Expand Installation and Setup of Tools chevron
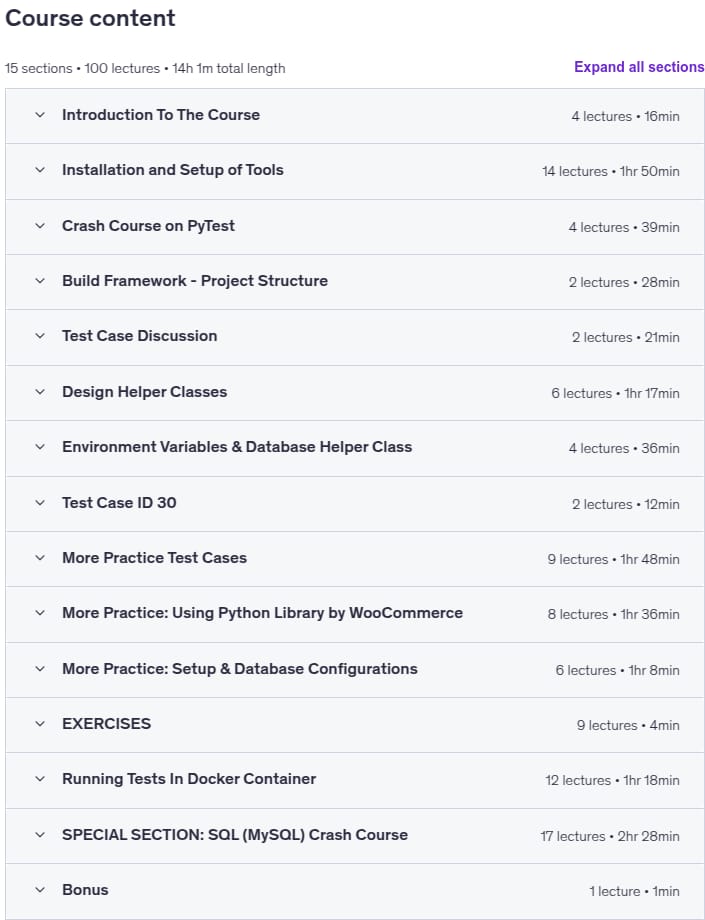This screenshot has width=705, height=920. 40,170
